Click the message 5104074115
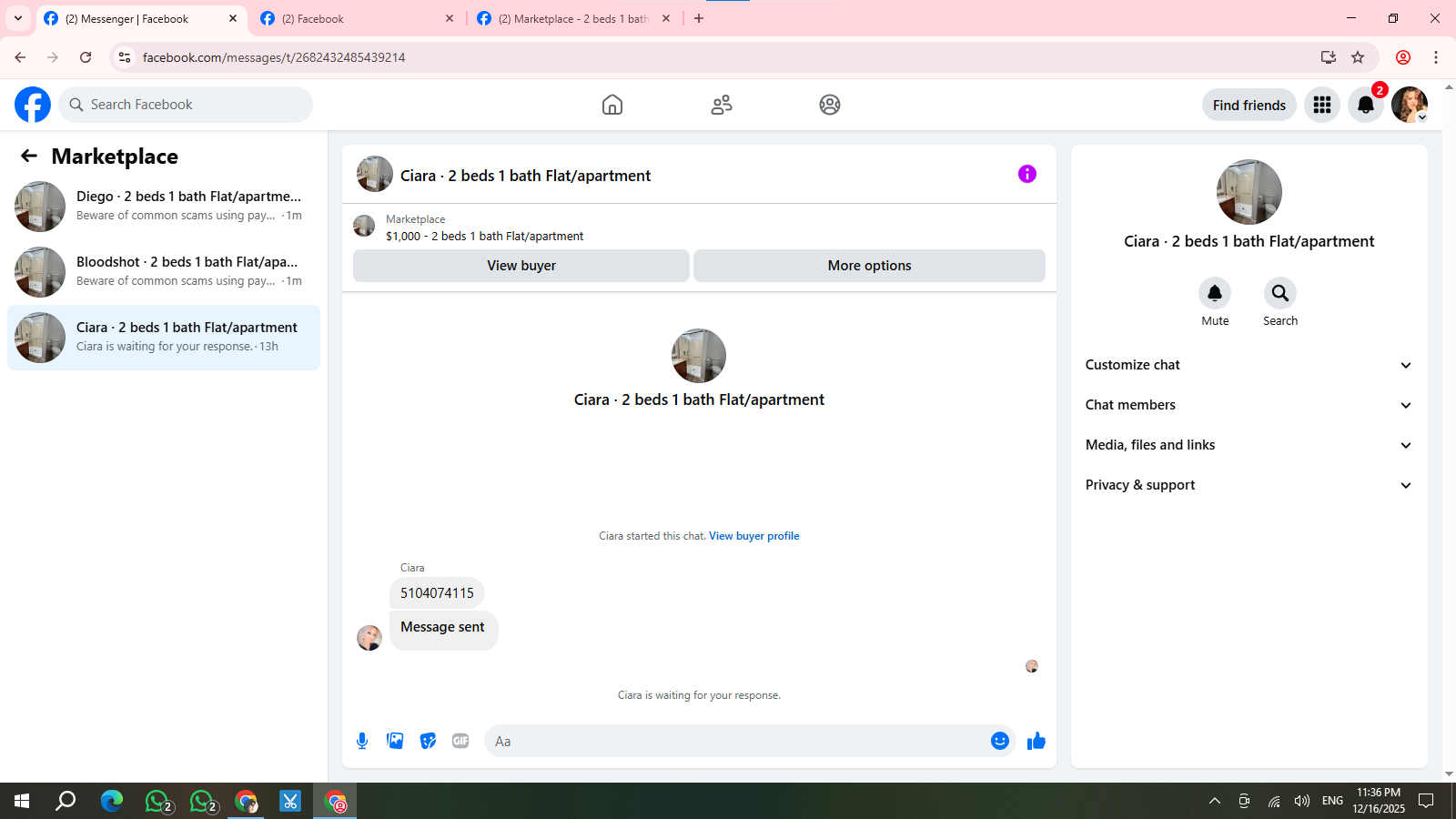Image resolution: width=1456 pixels, height=819 pixels. [x=437, y=593]
